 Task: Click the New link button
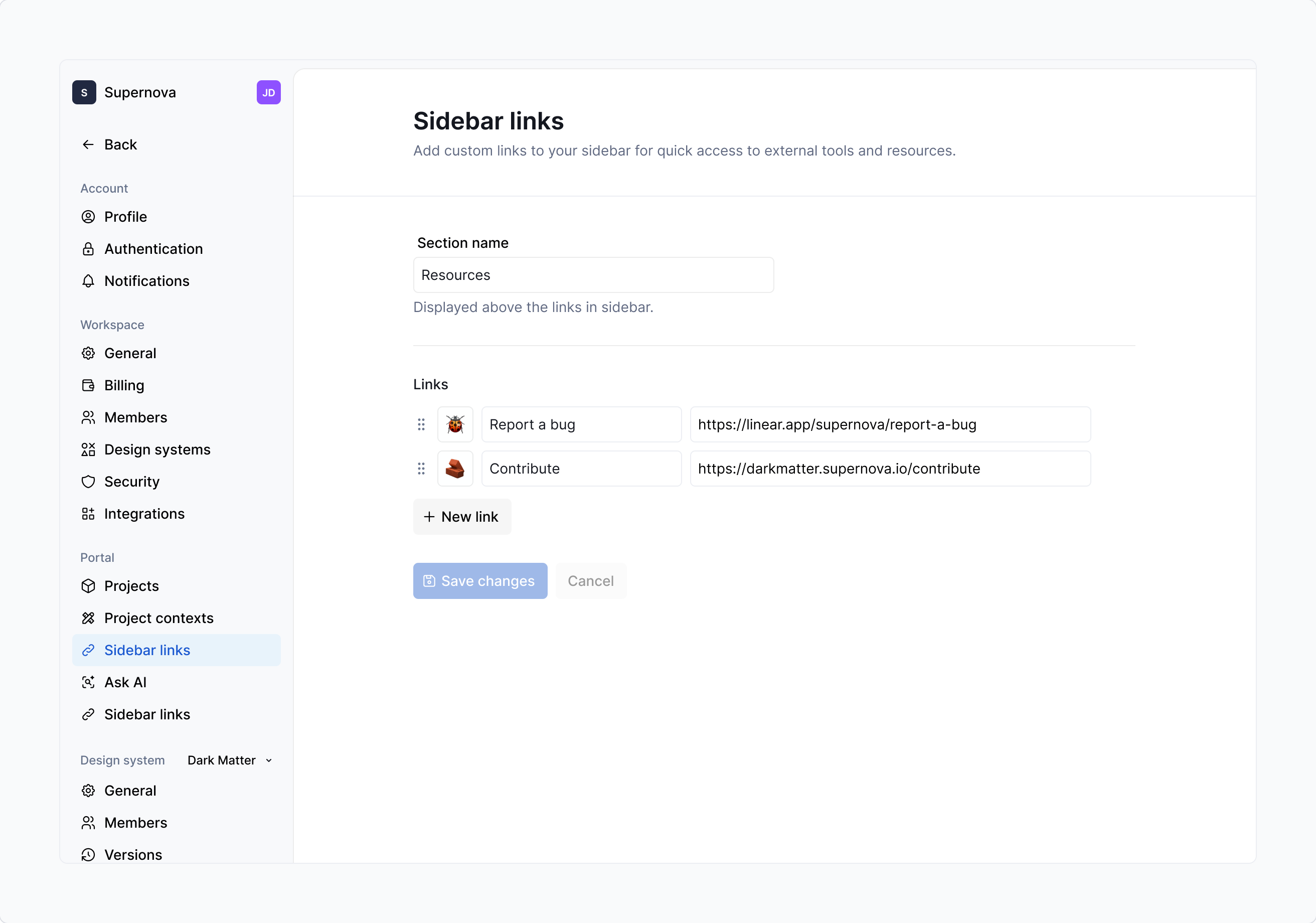coord(462,517)
